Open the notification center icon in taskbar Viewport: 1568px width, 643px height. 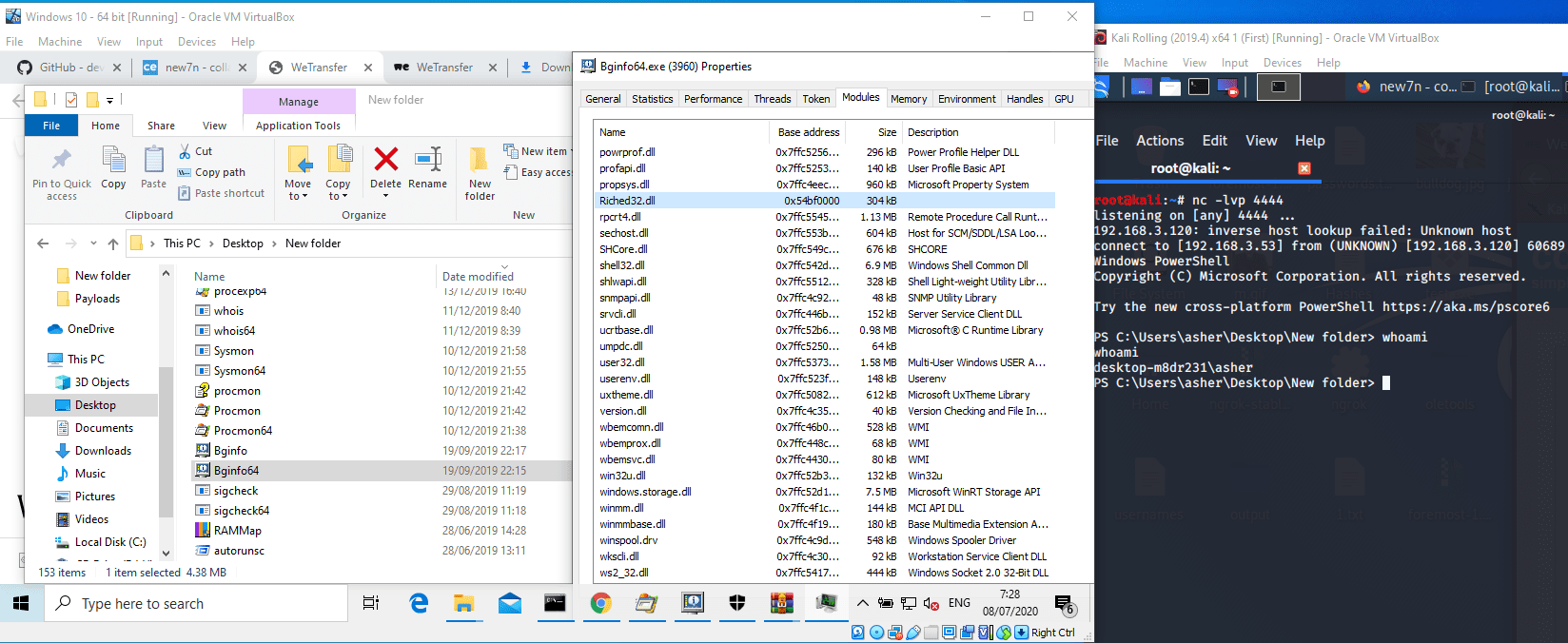coord(1065,603)
